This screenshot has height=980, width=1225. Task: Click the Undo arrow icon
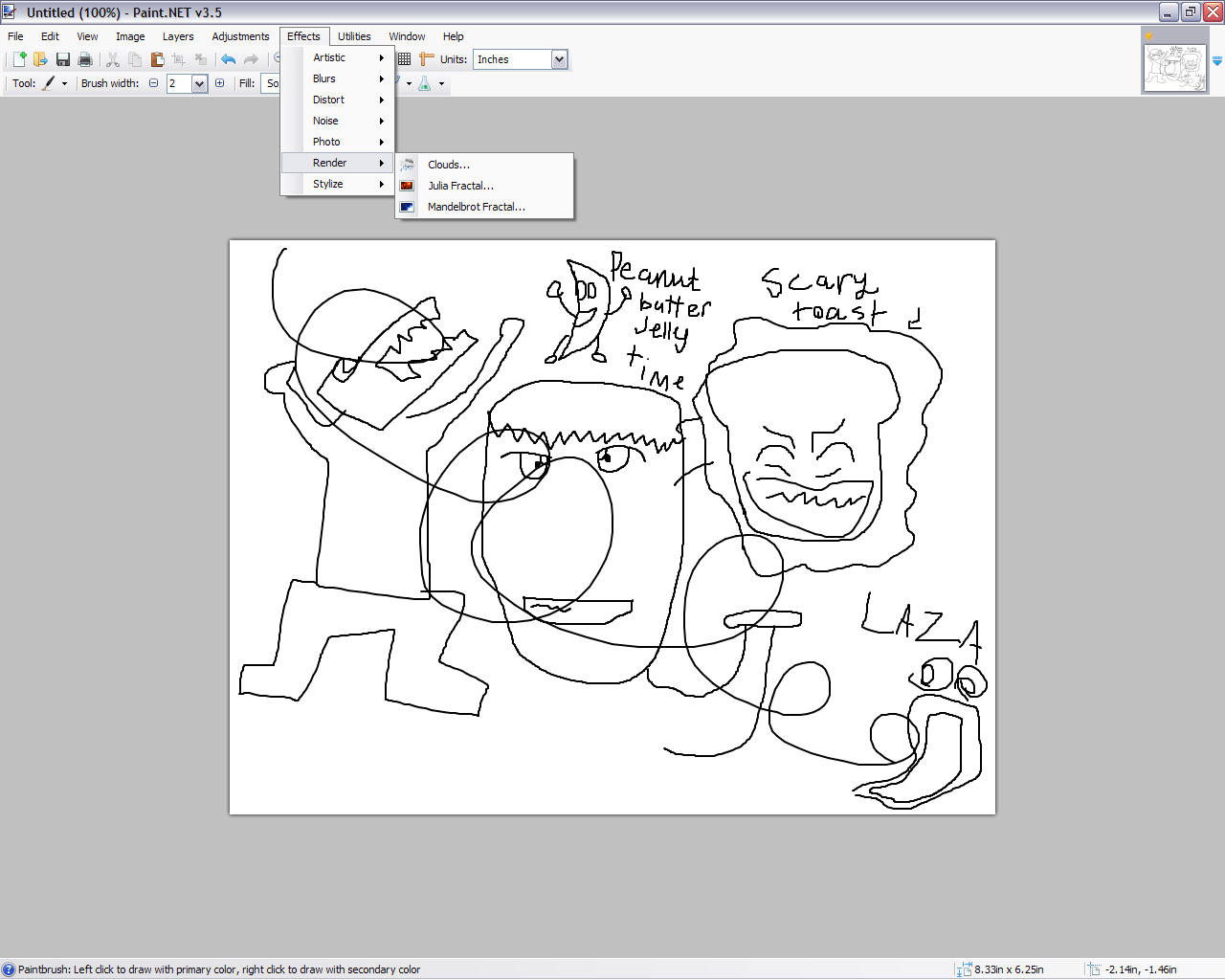coord(228,59)
